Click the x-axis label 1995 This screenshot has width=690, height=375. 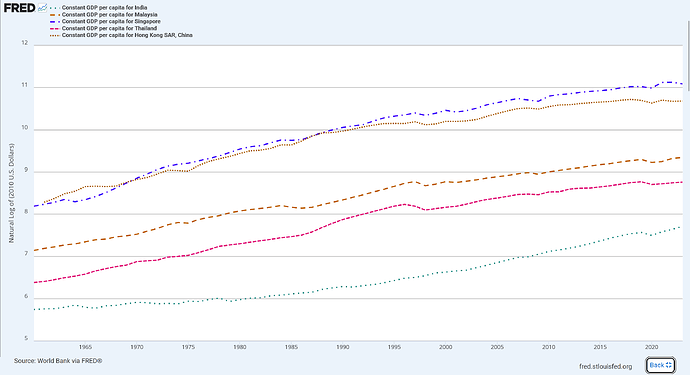[394, 347]
